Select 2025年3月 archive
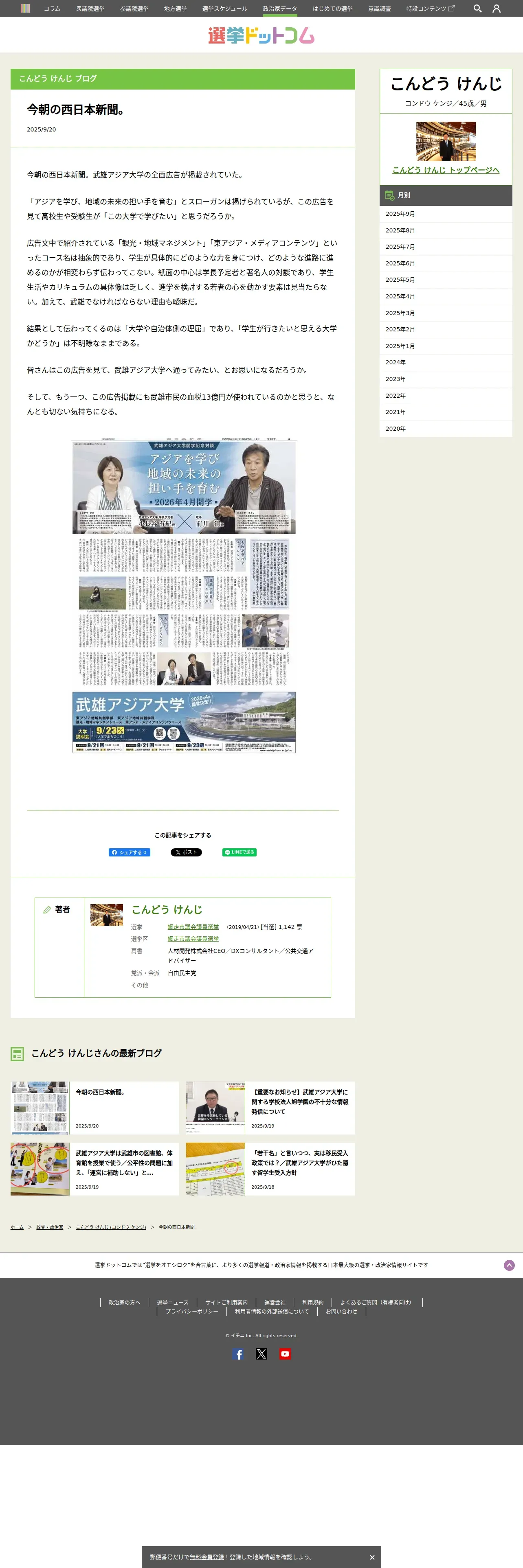Screen dimensions: 523x1568 446,313
